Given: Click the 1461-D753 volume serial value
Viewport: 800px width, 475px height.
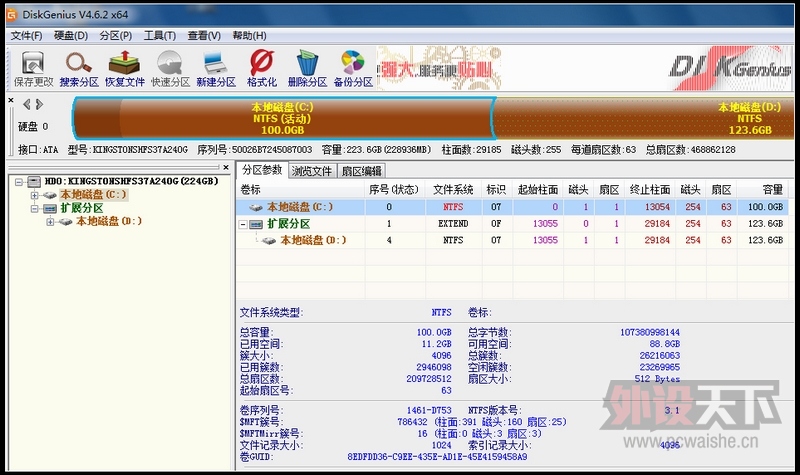Looking at the screenshot, I should 429,410.
